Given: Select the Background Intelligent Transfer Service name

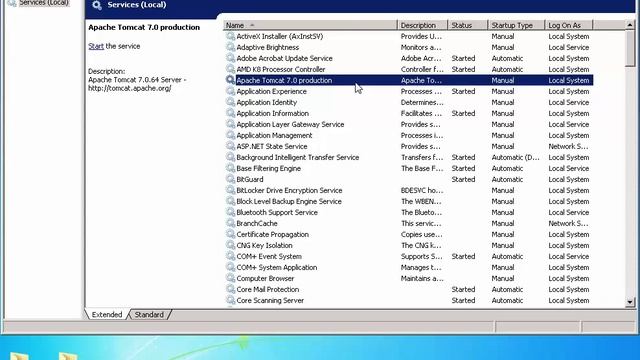Looking at the screenshot, I should click(x=298, y=158).
